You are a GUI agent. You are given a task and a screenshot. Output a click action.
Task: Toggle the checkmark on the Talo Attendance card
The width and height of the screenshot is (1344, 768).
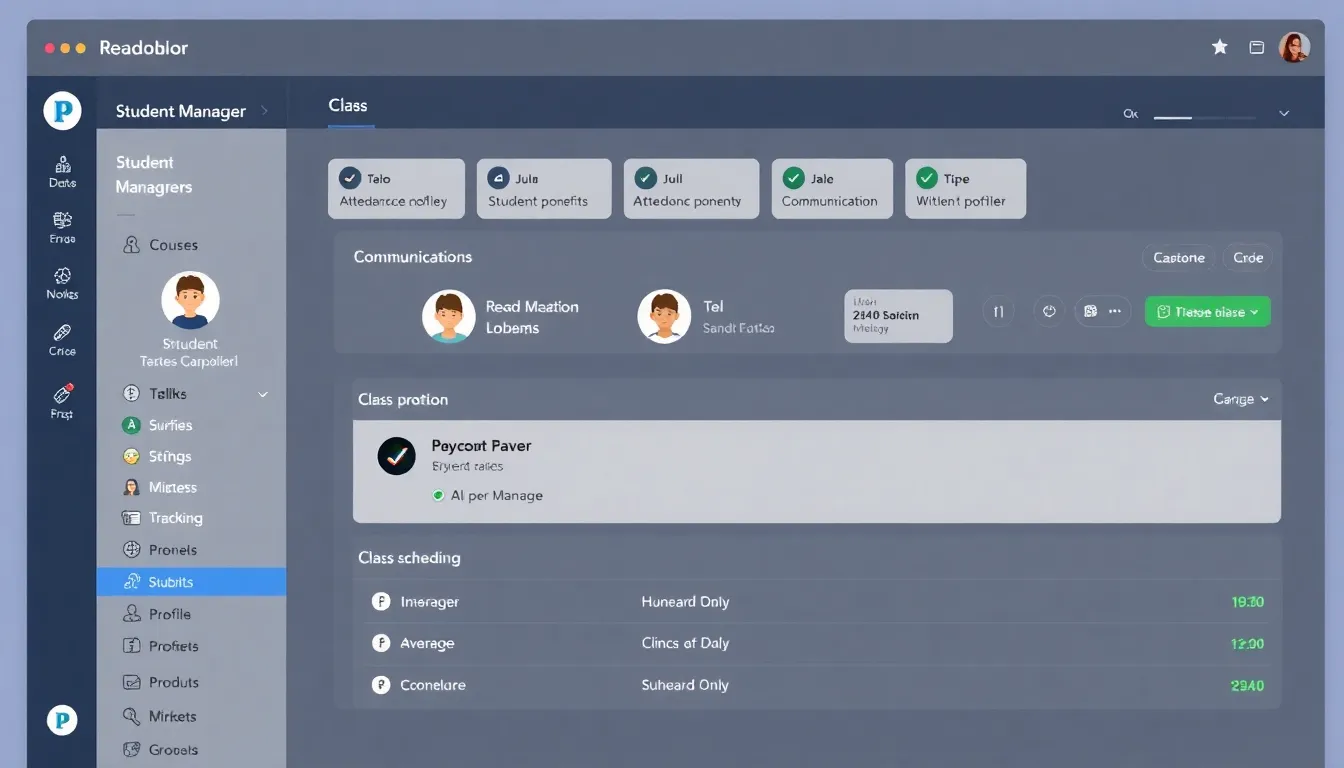click(x=350, y=177)
